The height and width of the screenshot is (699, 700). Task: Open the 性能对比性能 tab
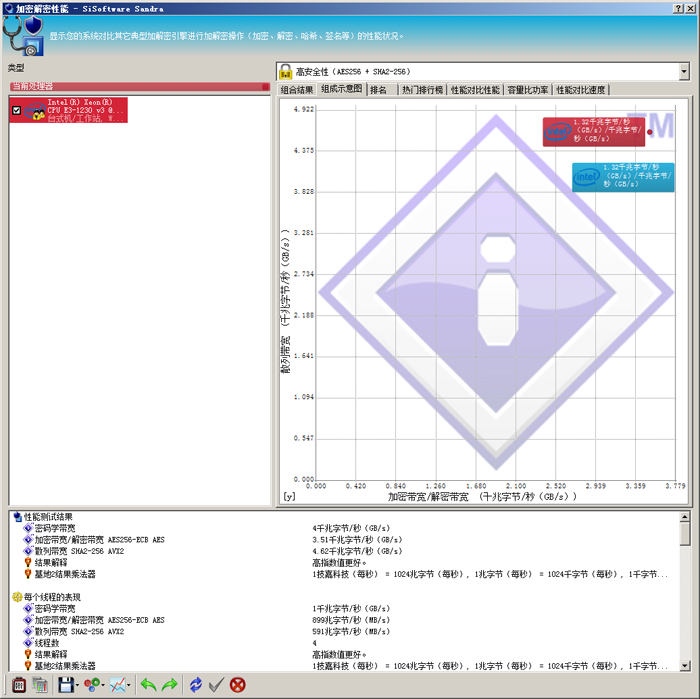(475, 90)
